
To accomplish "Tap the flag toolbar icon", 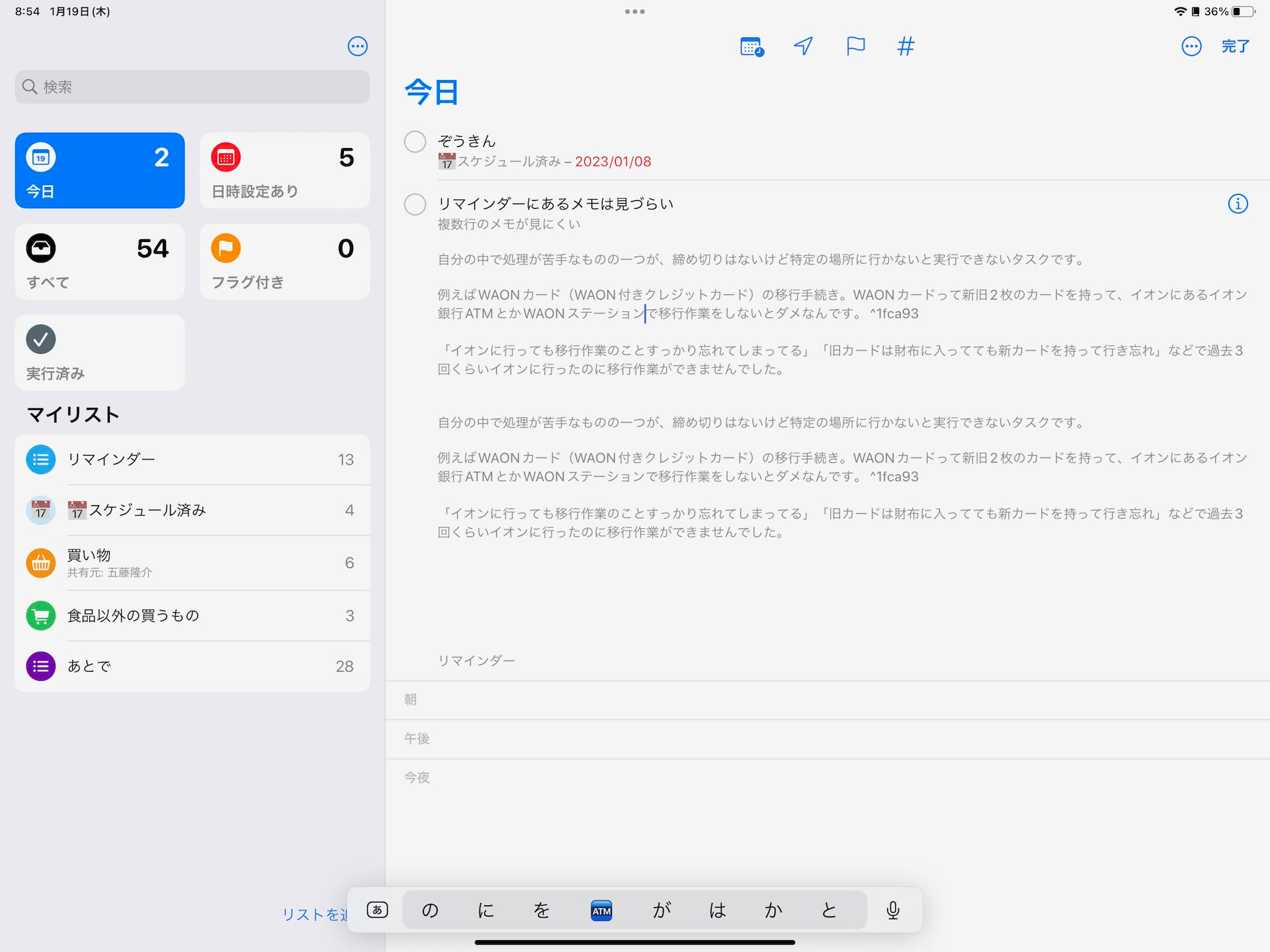I will [855, 46].
